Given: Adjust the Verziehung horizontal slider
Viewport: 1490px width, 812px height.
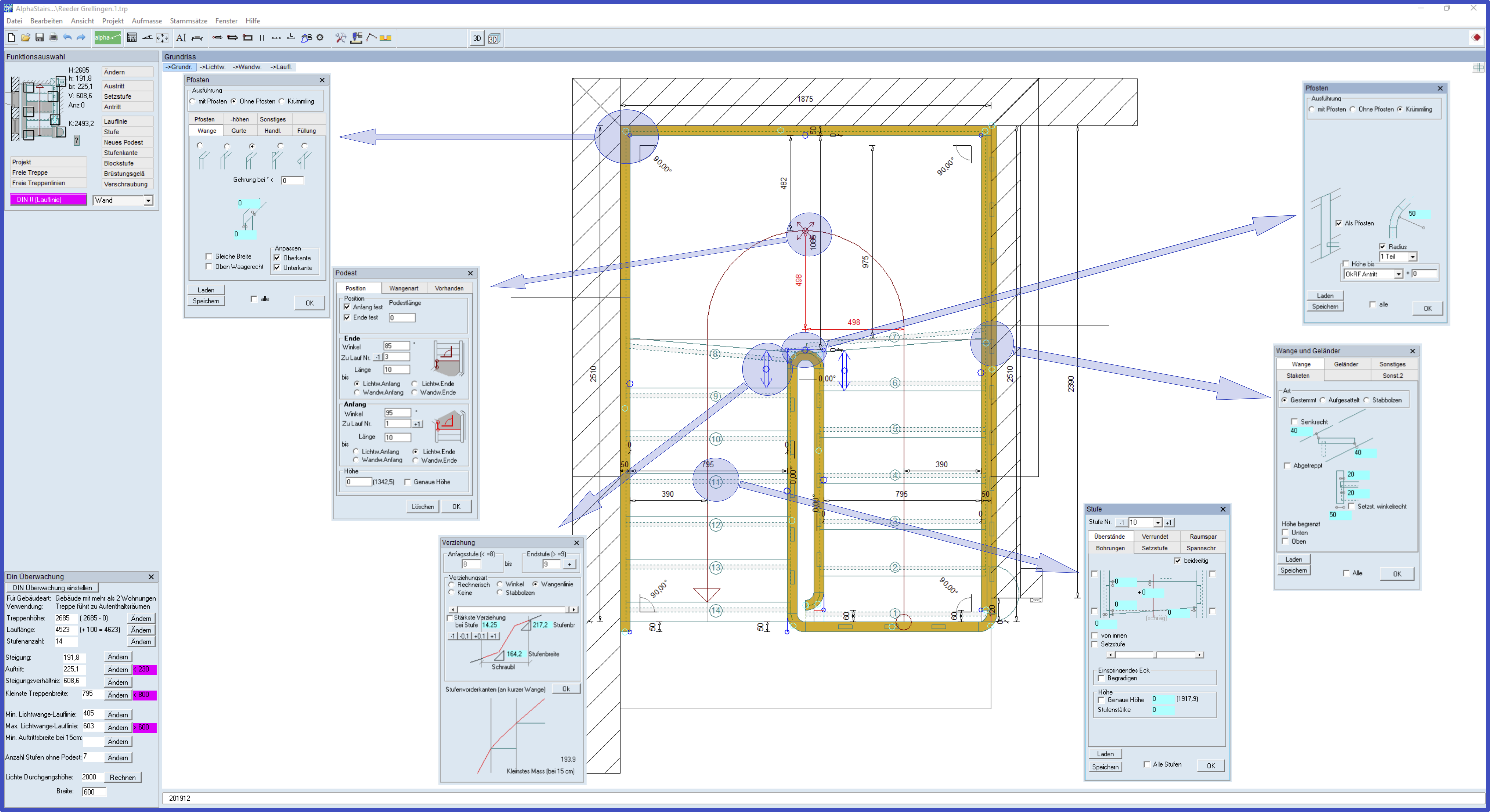Looking at the screenshot, I should [x=514, y=610].
